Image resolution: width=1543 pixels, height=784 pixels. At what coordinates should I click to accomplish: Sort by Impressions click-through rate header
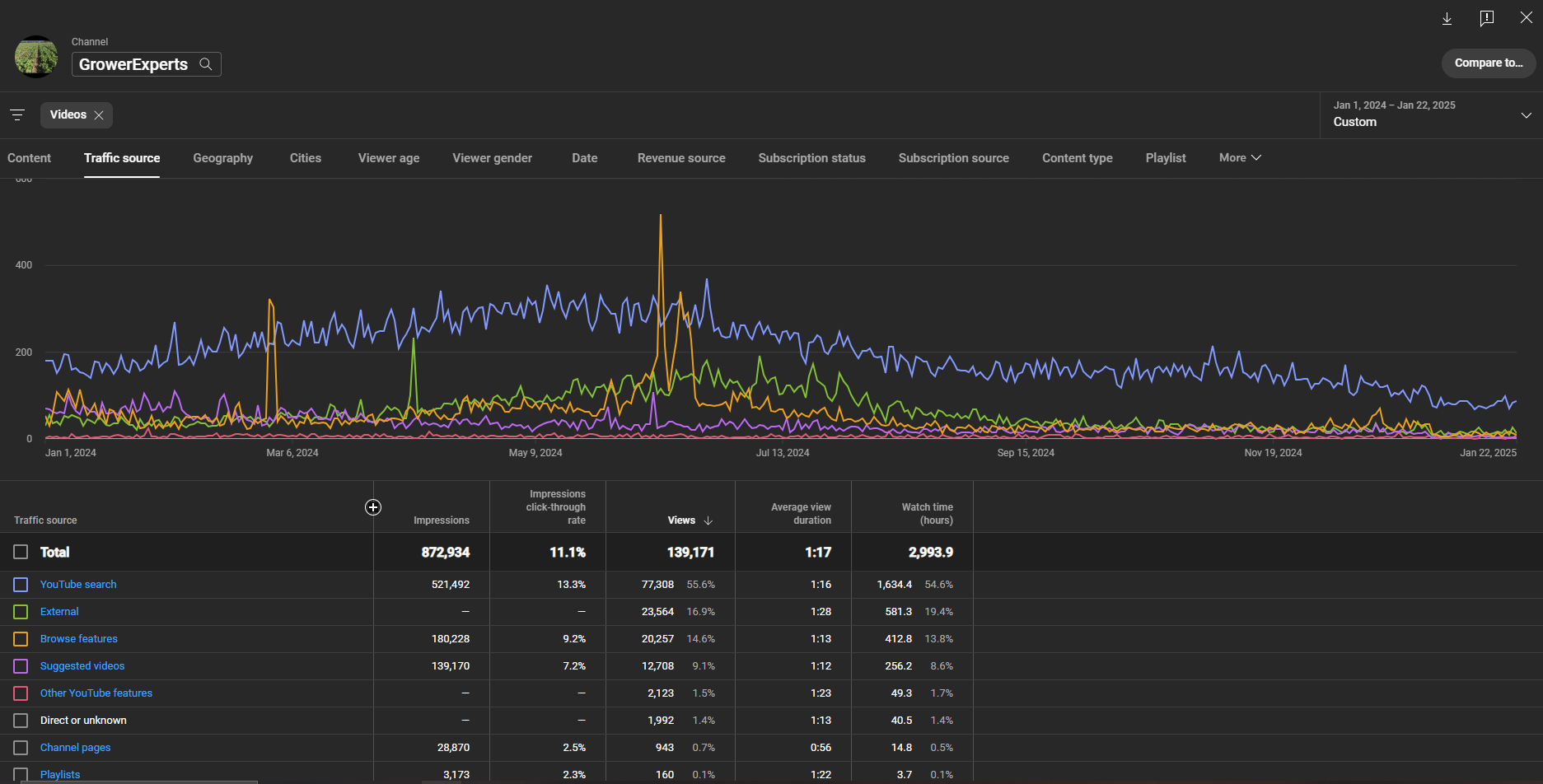pos(556,507)
